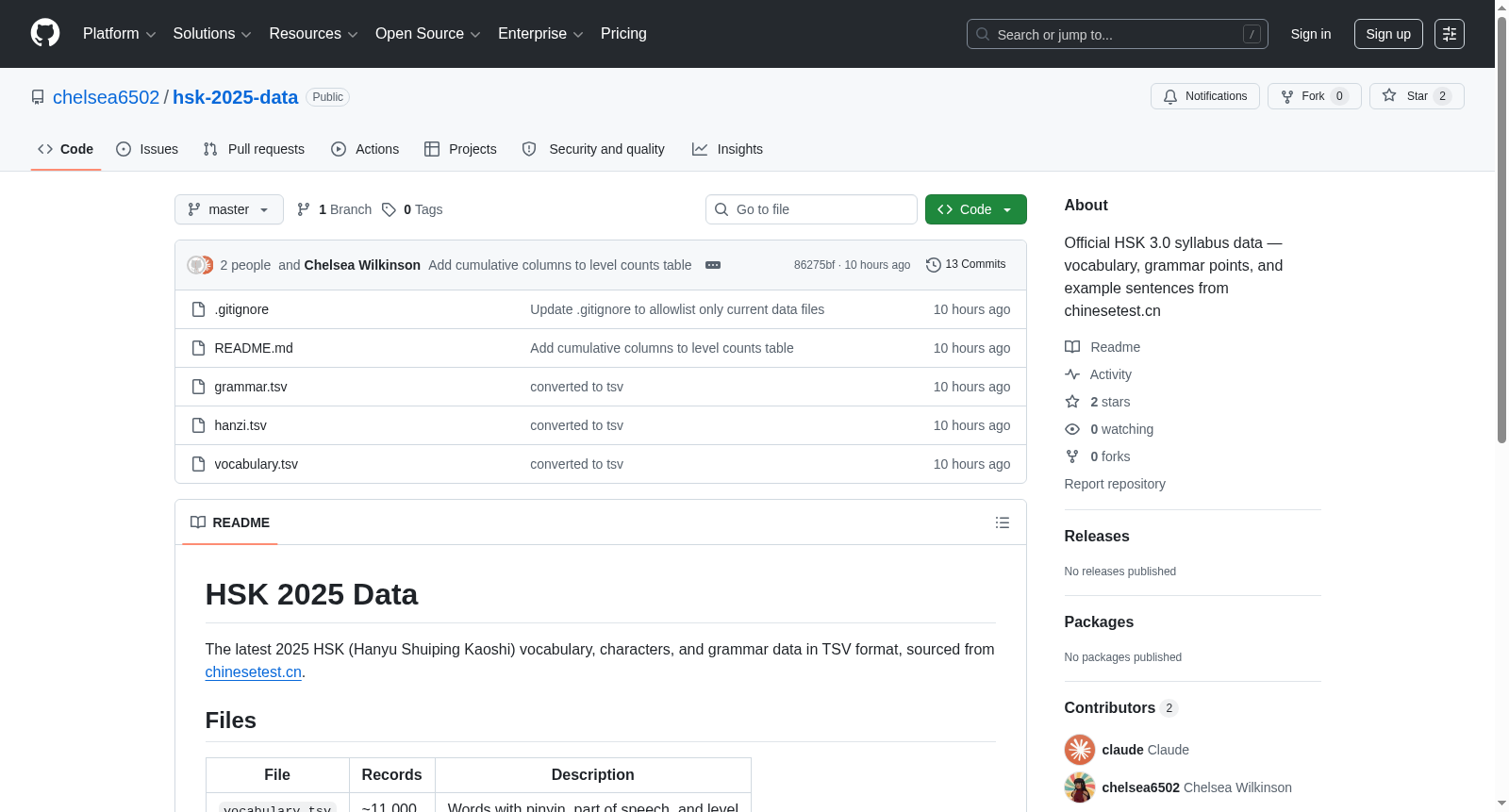Viewport: 1509px width, 812px height.
Task: Select the Code repository tab
Action: (x=66, y=149)
